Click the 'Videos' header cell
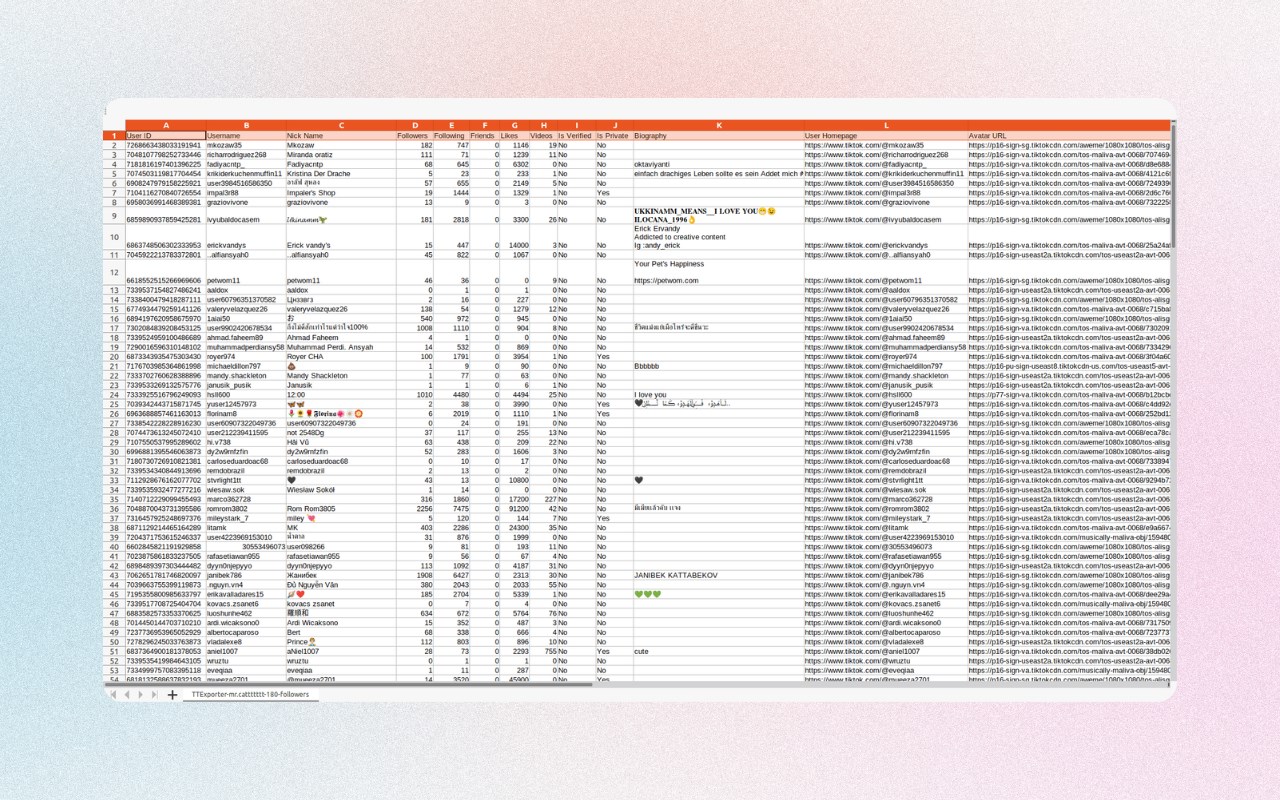Screen dimensions: 1280x800 pos(543,136)
